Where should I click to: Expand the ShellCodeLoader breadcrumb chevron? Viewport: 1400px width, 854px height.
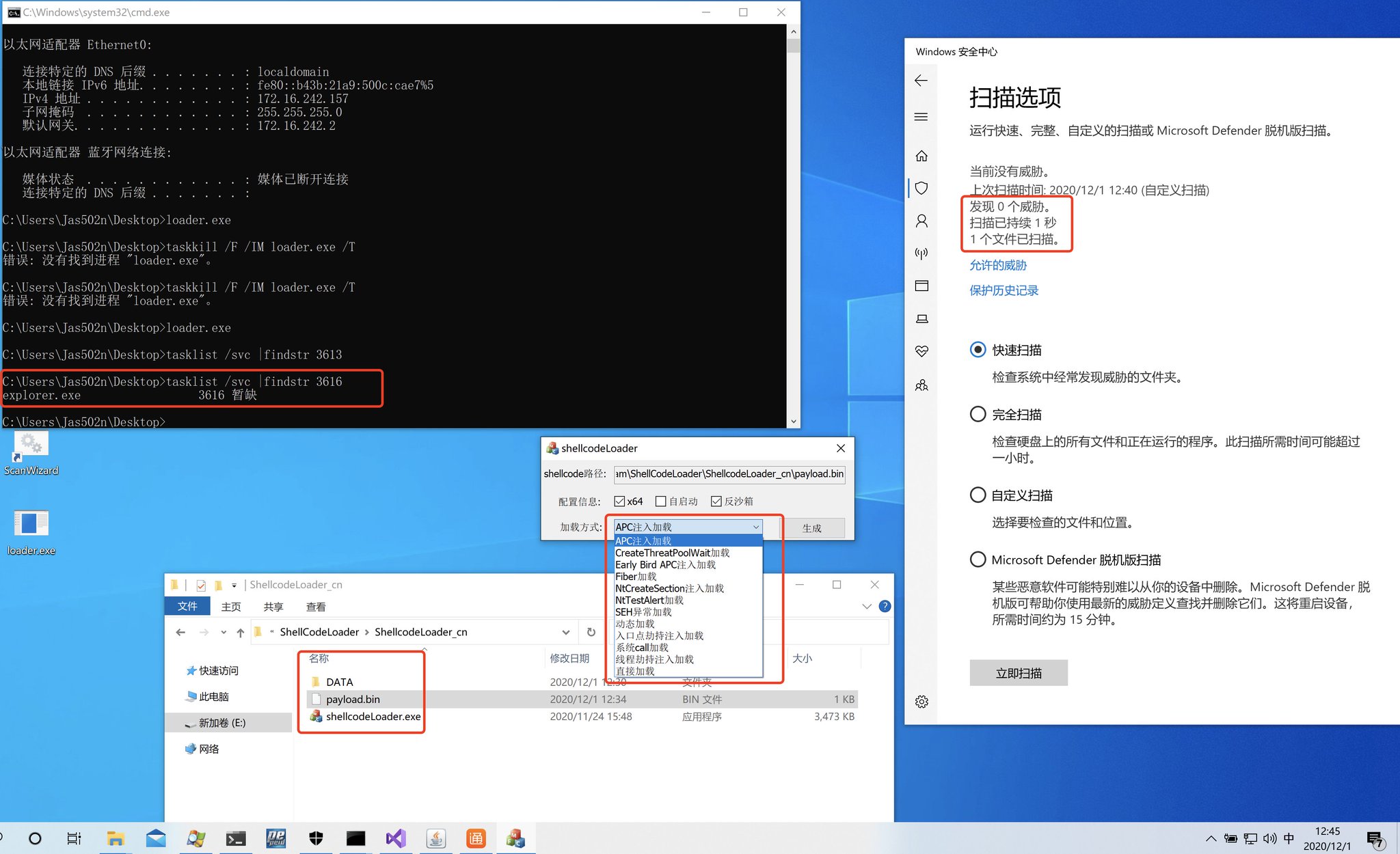(x=368, y=632)
